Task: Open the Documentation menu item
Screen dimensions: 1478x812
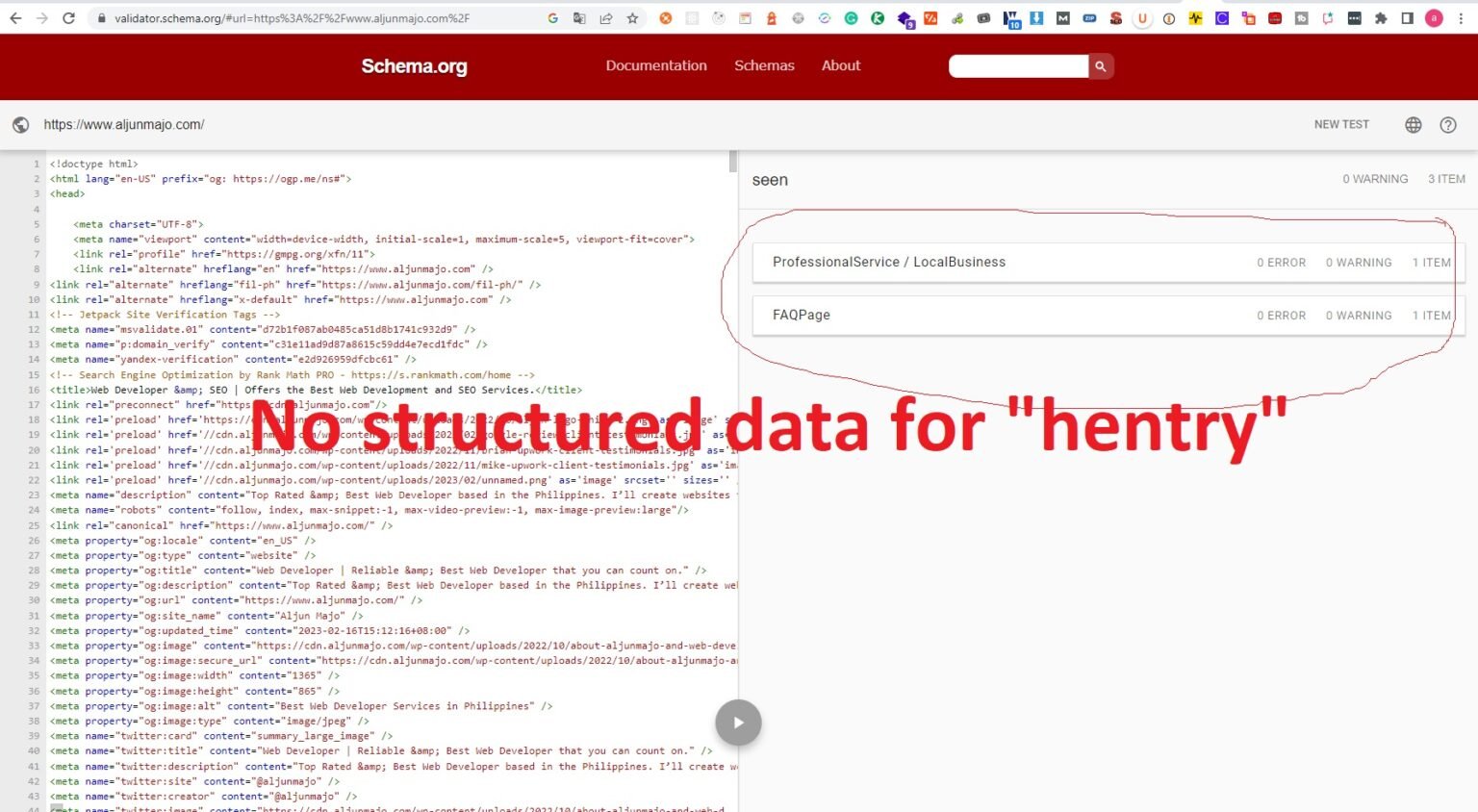Action: (x=656, y=65)
